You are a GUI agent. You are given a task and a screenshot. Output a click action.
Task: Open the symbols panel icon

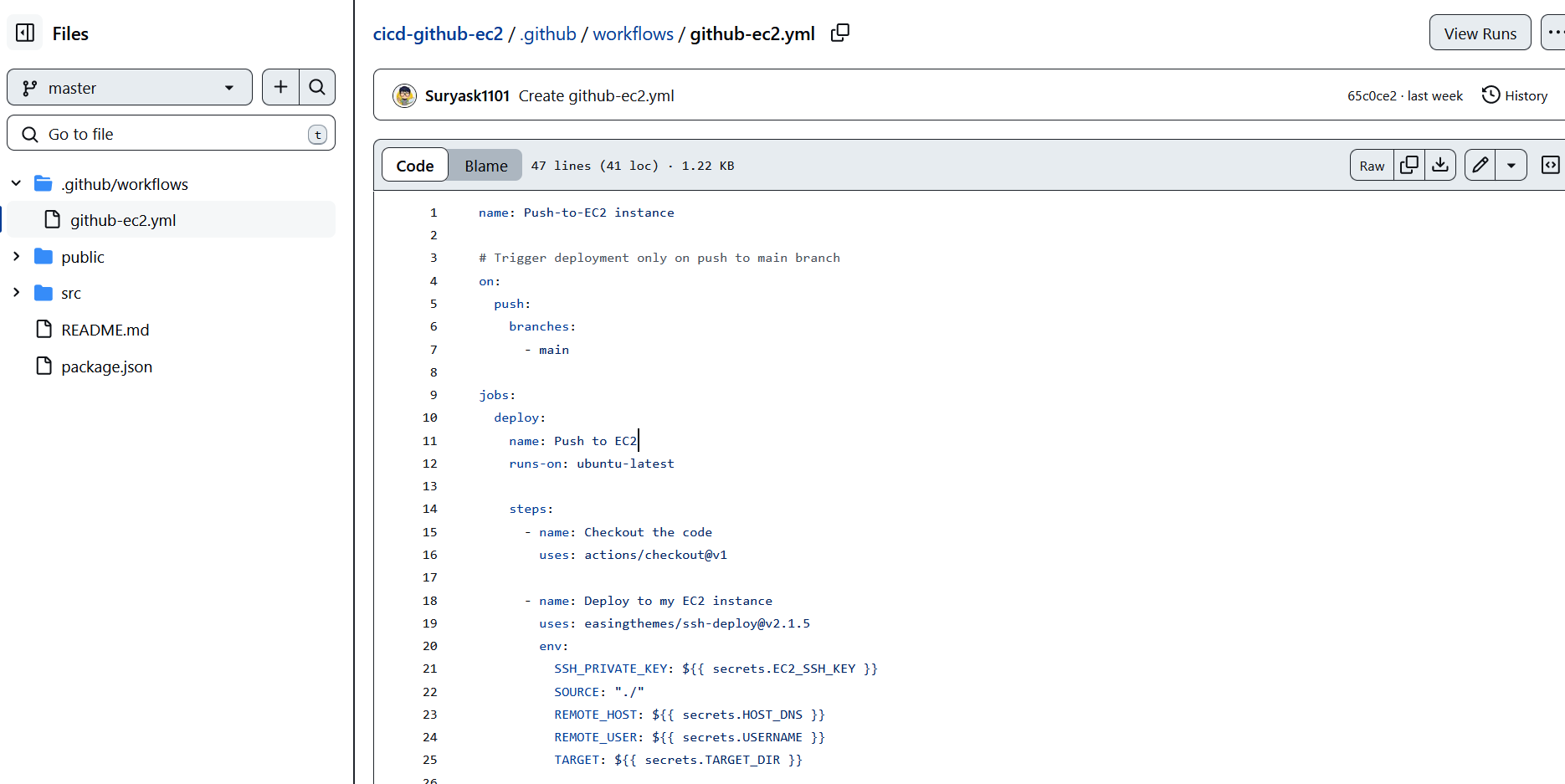click(1551, 165)
